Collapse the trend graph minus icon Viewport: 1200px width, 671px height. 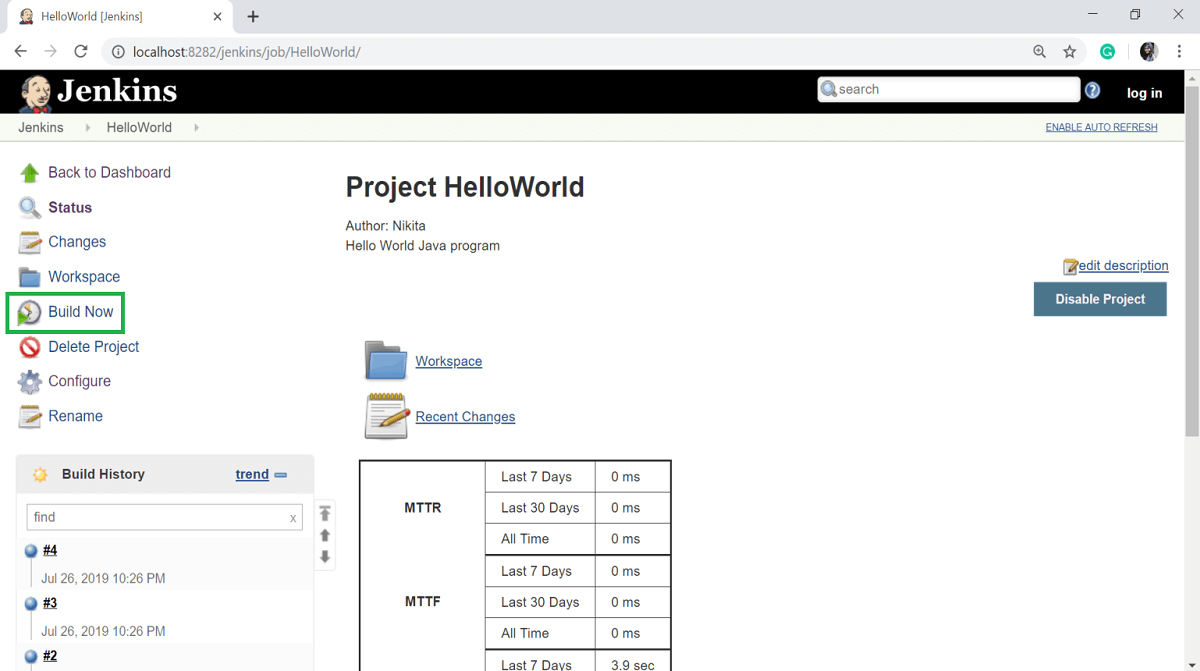pos(281,475)
